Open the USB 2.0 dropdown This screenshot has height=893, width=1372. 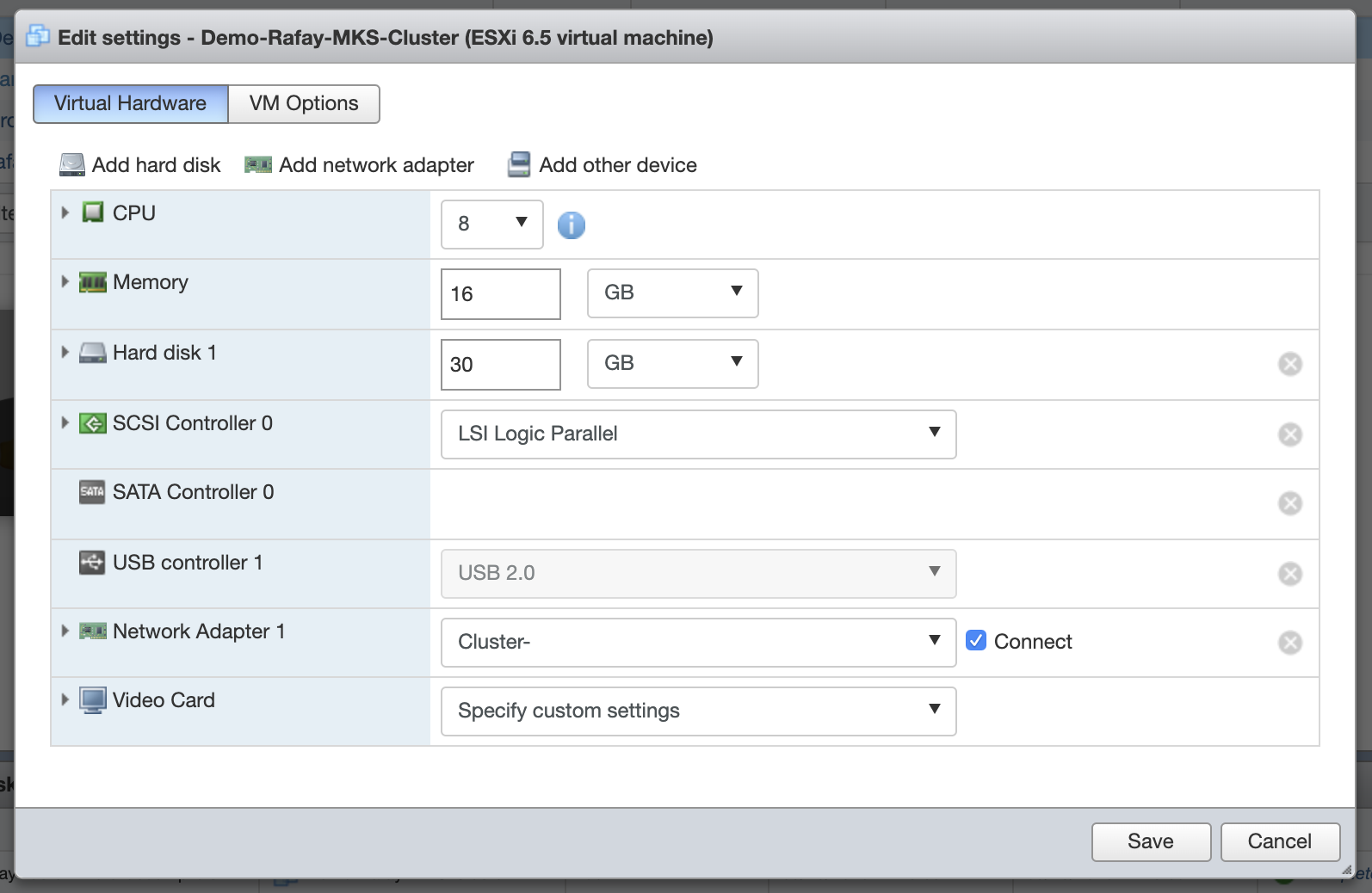[x=699, y=574]
